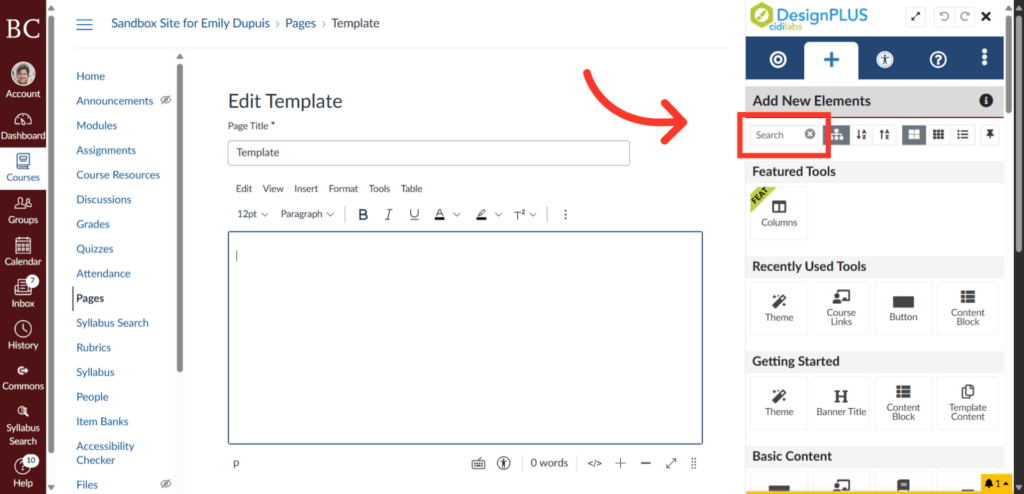Open the editor Tools menu

pyautogui.click(x=379, y=189)
